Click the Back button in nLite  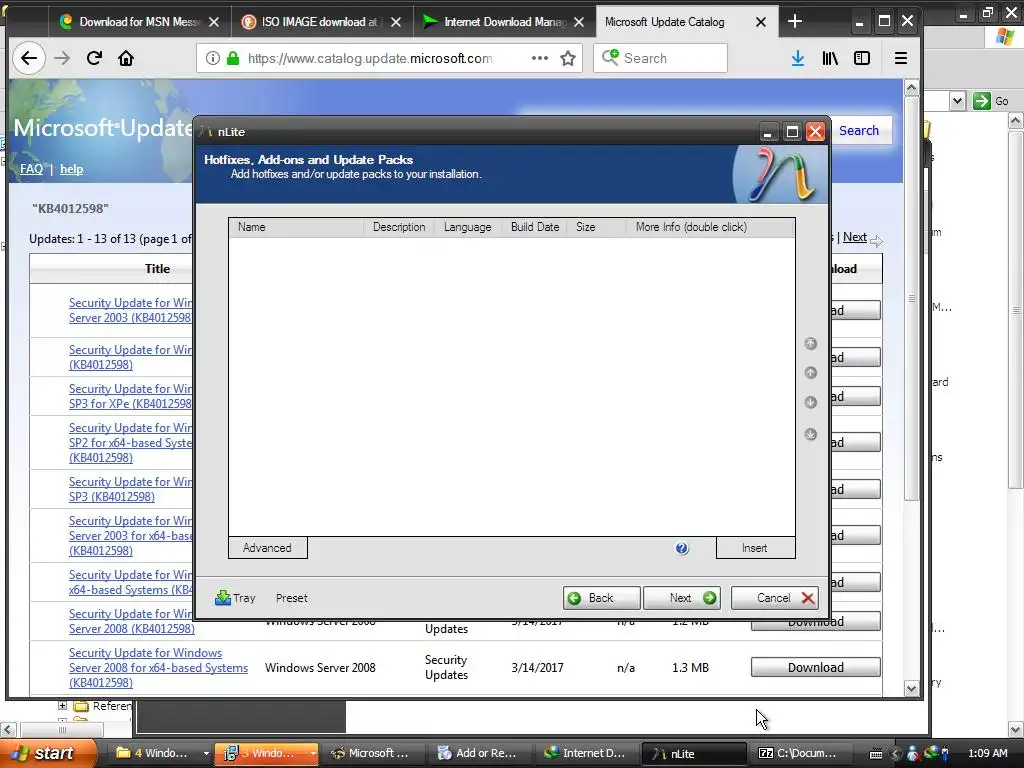point(601,598)
